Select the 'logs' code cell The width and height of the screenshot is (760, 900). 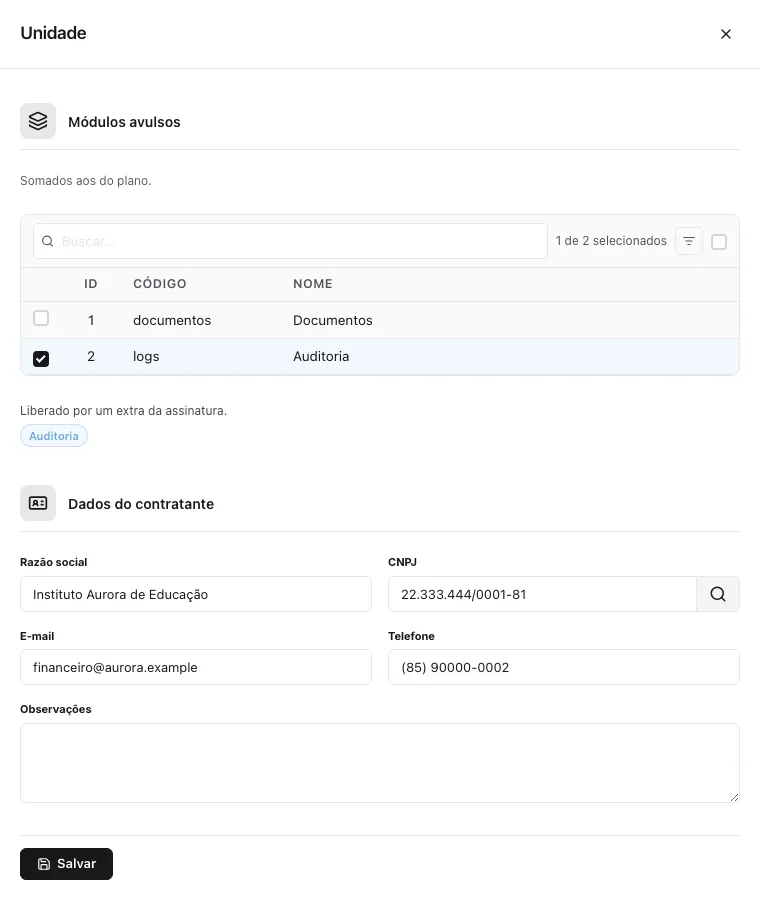point(146,356)
